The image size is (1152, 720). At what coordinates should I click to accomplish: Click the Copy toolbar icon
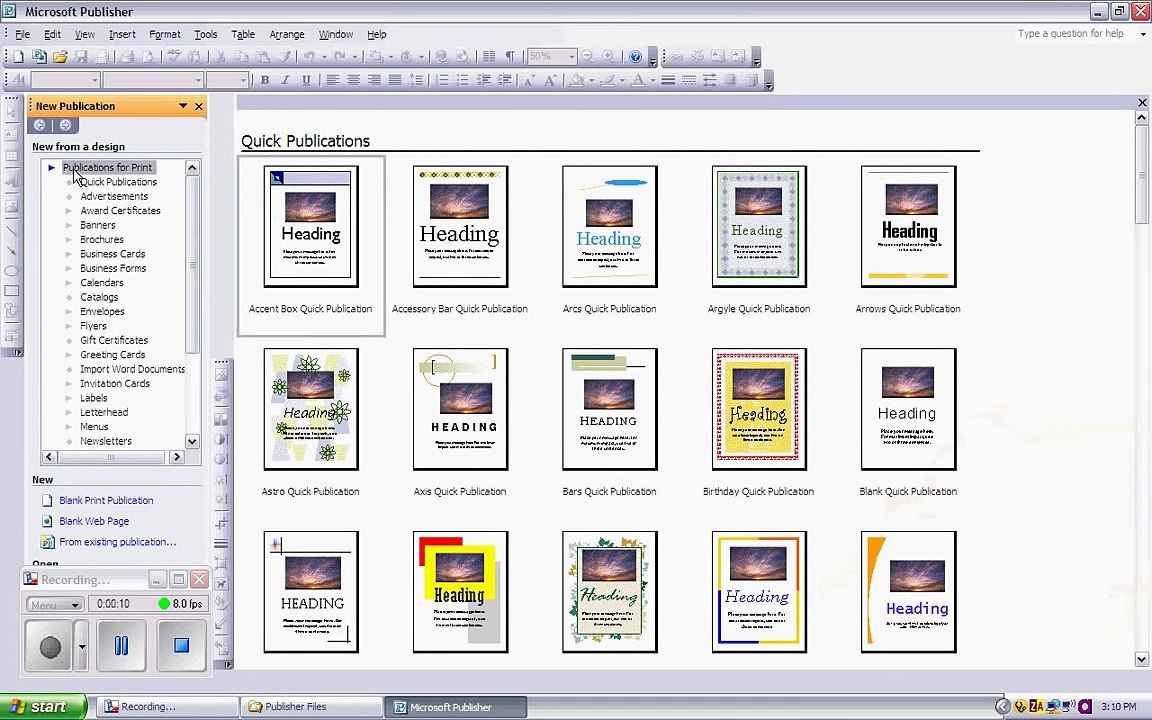[x=241, y=57]
